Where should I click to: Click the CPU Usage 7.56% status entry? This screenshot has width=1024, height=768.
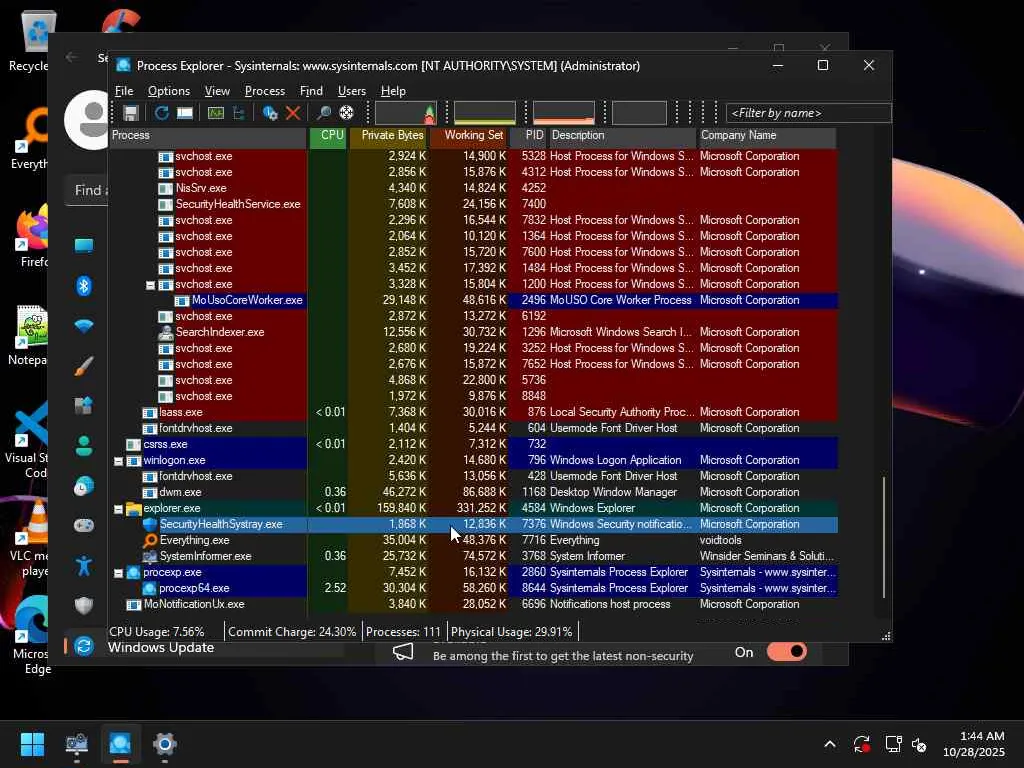[157, 632]
